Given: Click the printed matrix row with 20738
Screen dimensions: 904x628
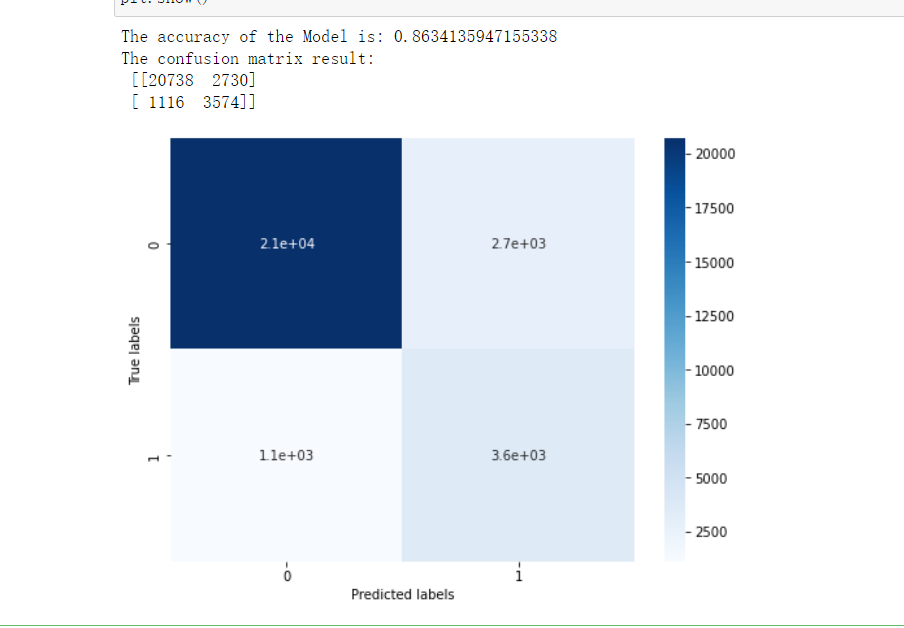Looking at the screenshot, I should coord(193,80).
